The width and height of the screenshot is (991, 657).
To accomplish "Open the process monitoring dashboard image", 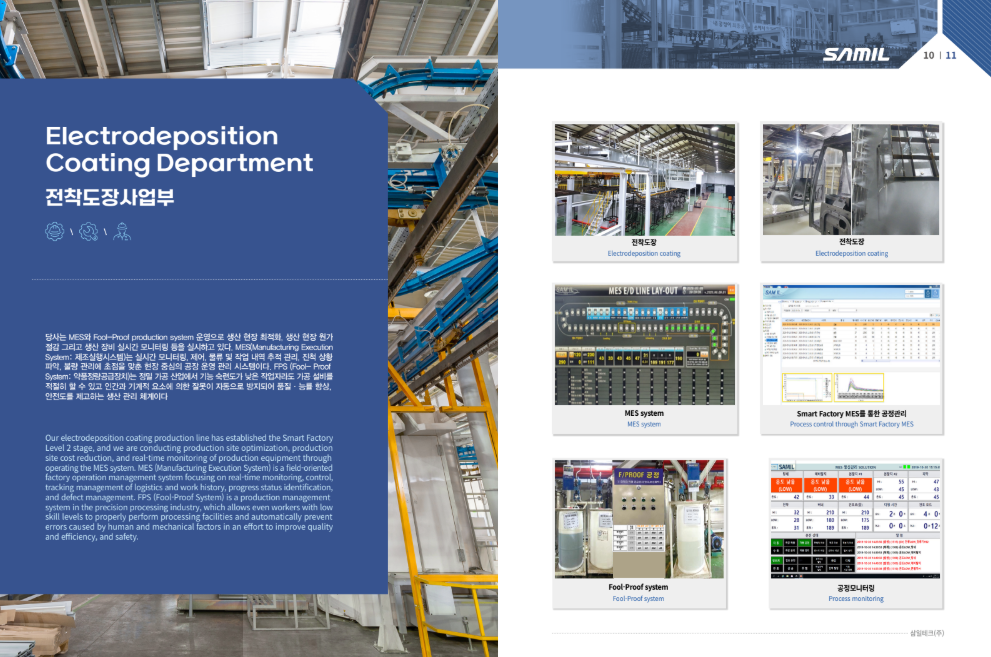I will 851,518.
